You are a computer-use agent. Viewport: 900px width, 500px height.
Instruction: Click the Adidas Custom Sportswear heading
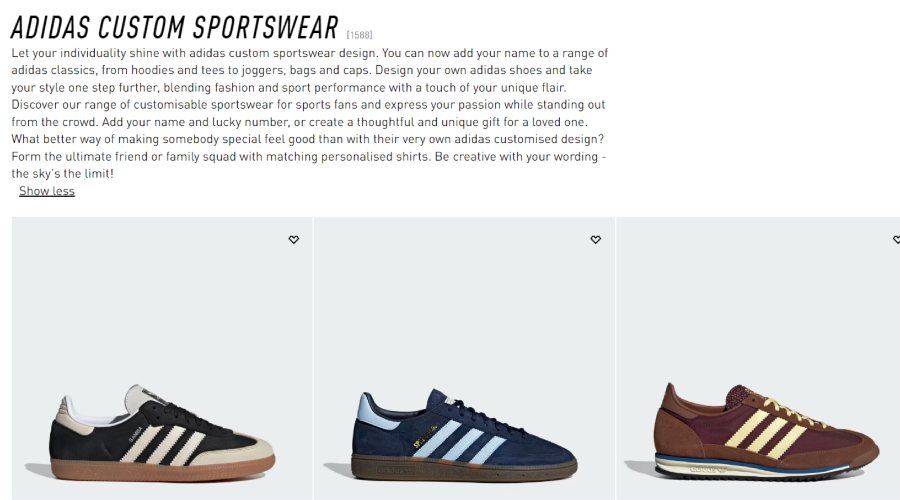pyautogui.click(x=174, y=27)
